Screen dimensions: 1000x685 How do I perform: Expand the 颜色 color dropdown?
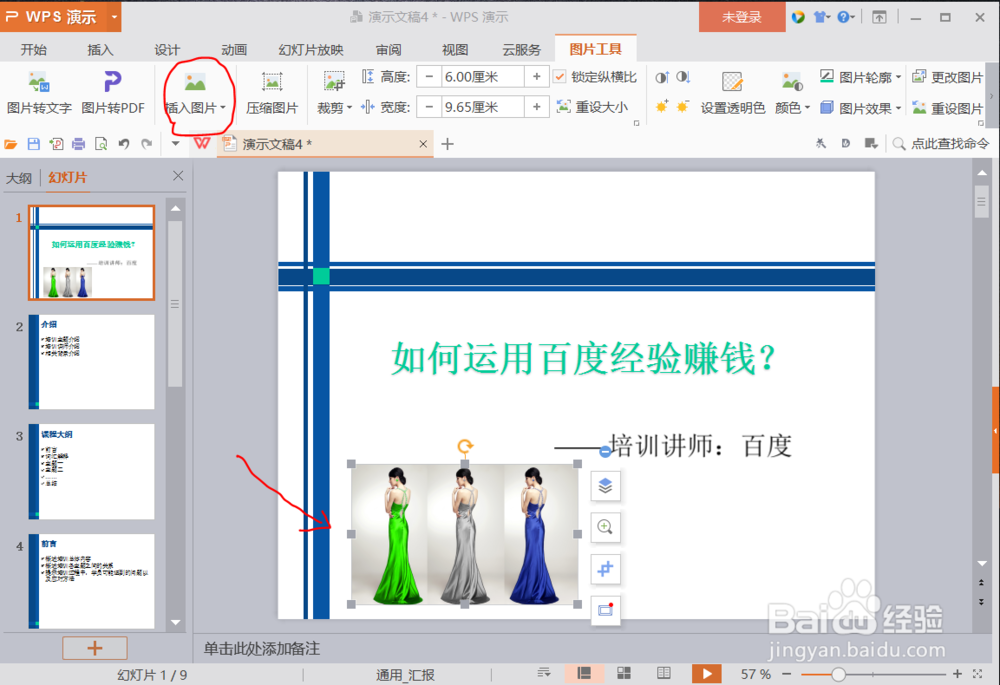click(793, 107)
